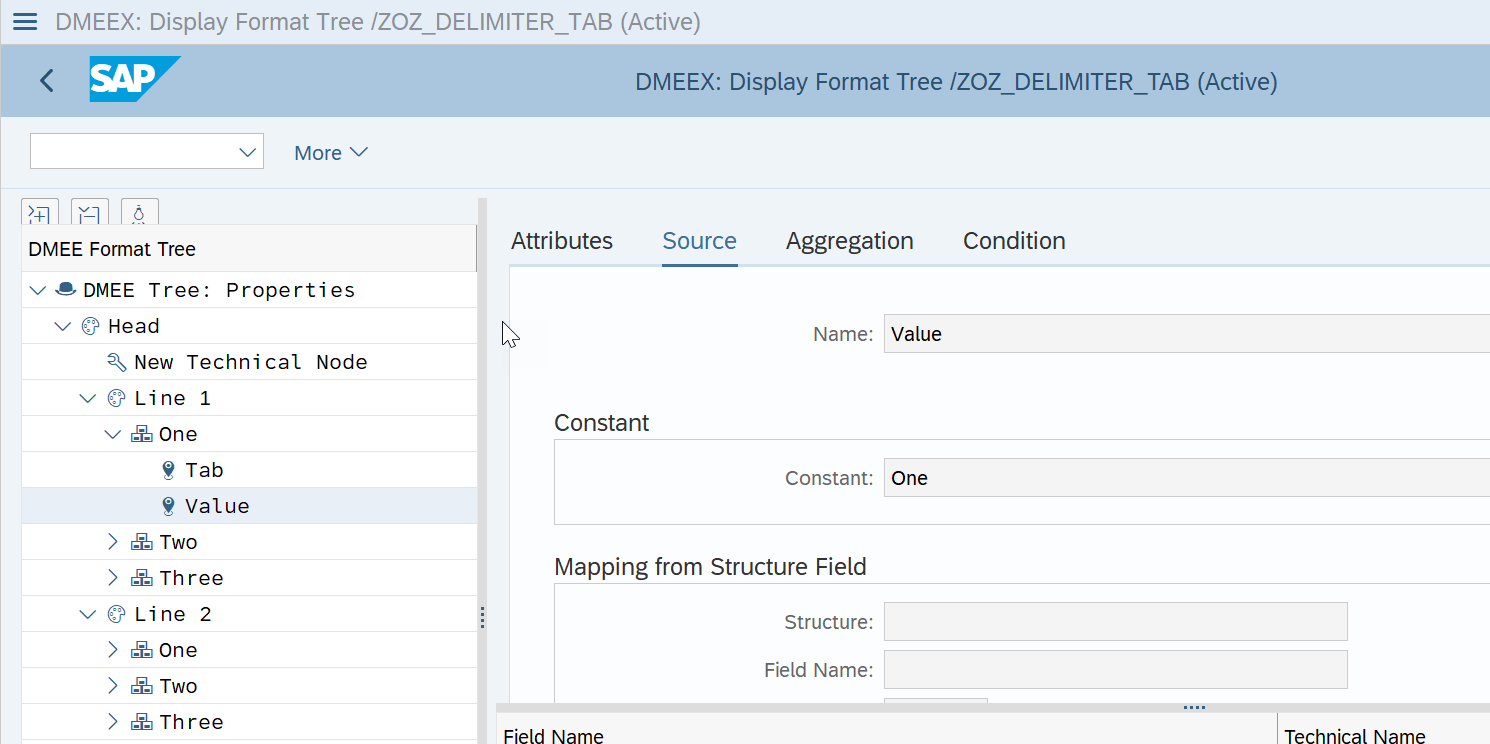
Task: Select the pin icon beside Value
Action: pos(168,506)
